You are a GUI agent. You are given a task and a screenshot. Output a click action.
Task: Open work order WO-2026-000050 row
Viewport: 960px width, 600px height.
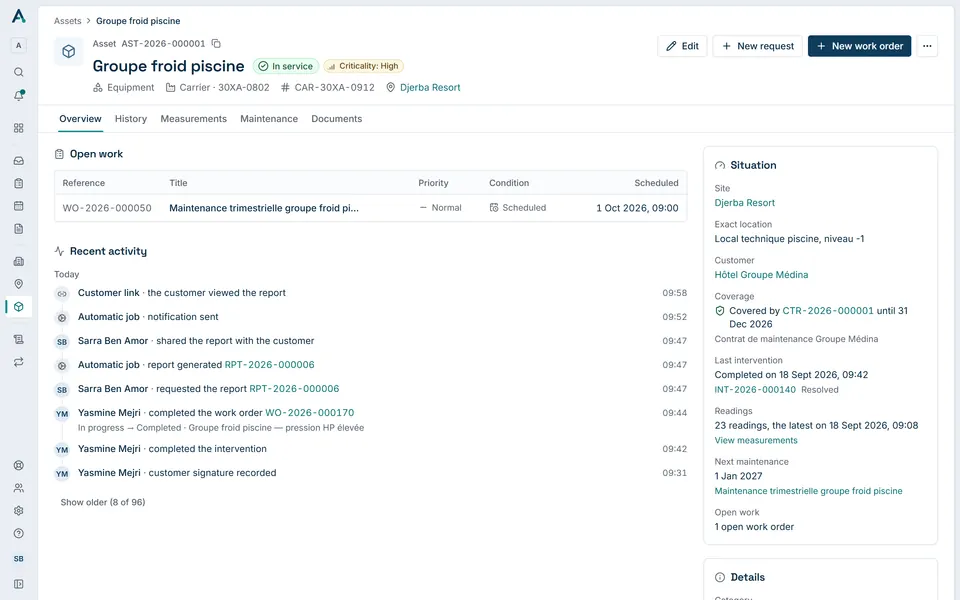point(370,208)
